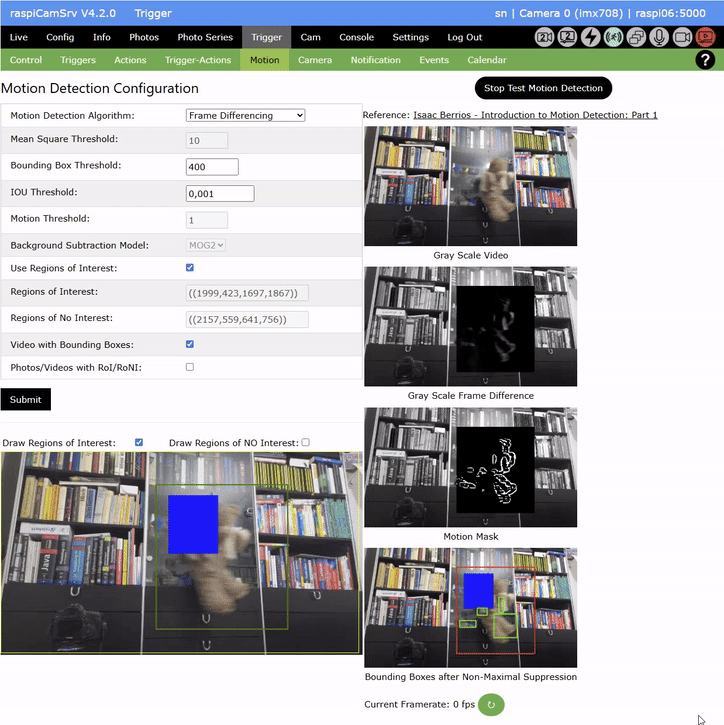Click the Gray Scale Video preview
724x725 pixels.
click(x=471, y=186)
